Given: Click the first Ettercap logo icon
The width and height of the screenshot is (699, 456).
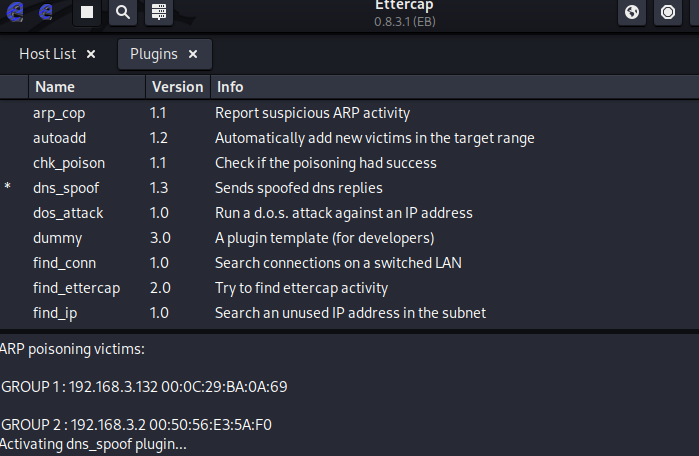Looking at the screenshot, I should [x=13, y=12].
